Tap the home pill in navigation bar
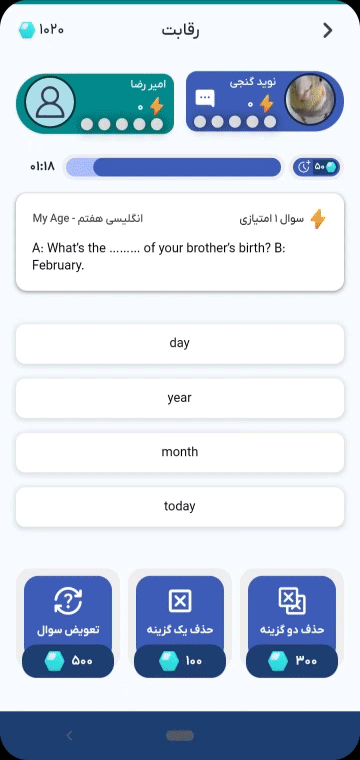The width and height of the screenshot is (360, 760). (x=180, y=736)
